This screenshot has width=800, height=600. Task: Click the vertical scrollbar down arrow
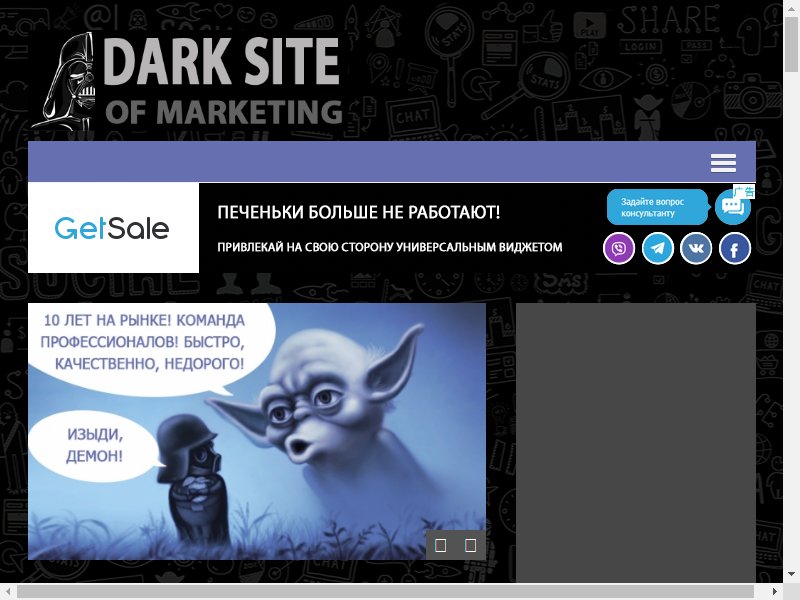point(791,575)
